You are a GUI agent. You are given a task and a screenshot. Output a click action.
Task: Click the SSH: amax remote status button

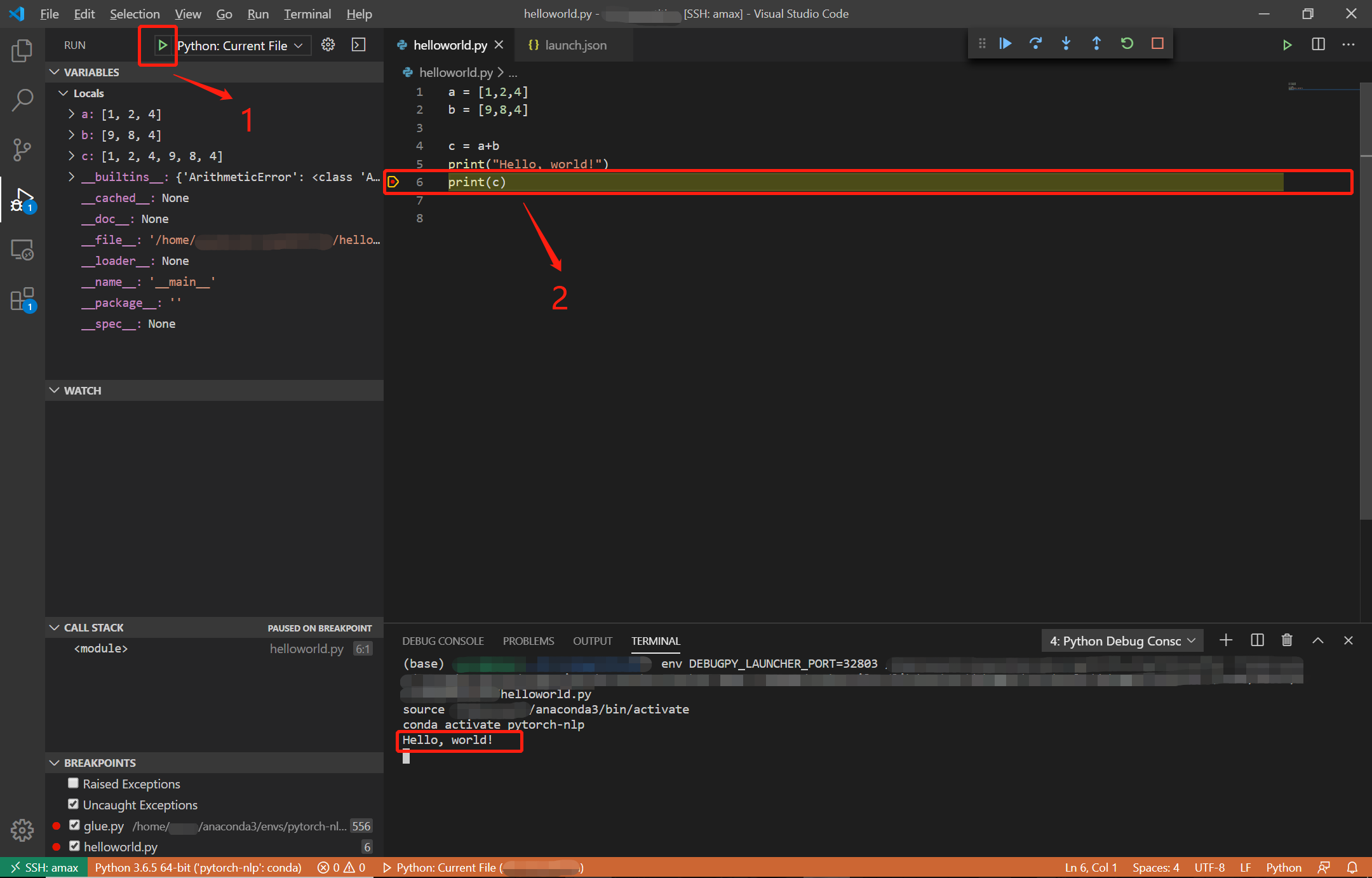tap(43, 868)
